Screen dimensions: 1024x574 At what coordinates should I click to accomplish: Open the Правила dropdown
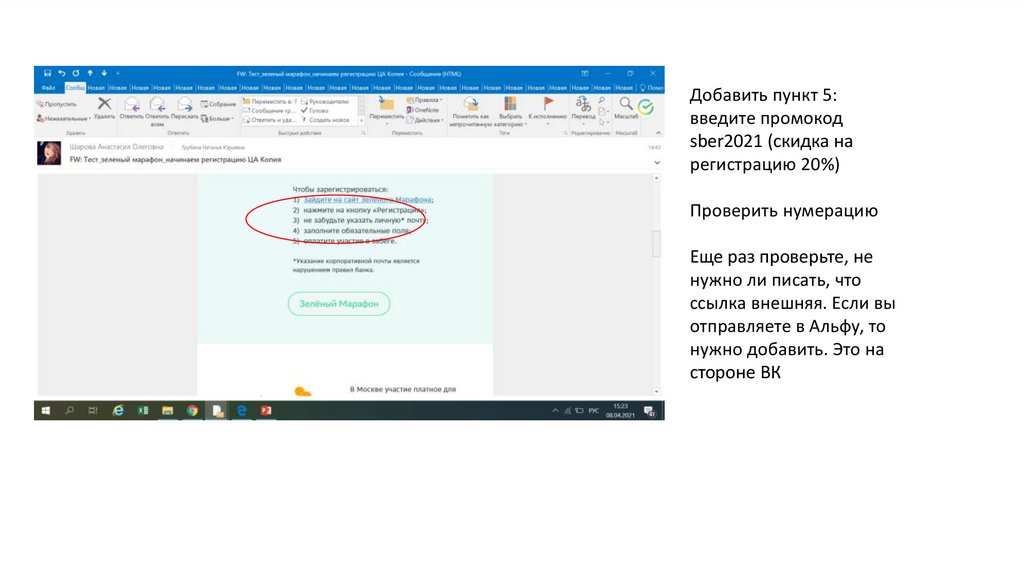(x=424, y=101)
